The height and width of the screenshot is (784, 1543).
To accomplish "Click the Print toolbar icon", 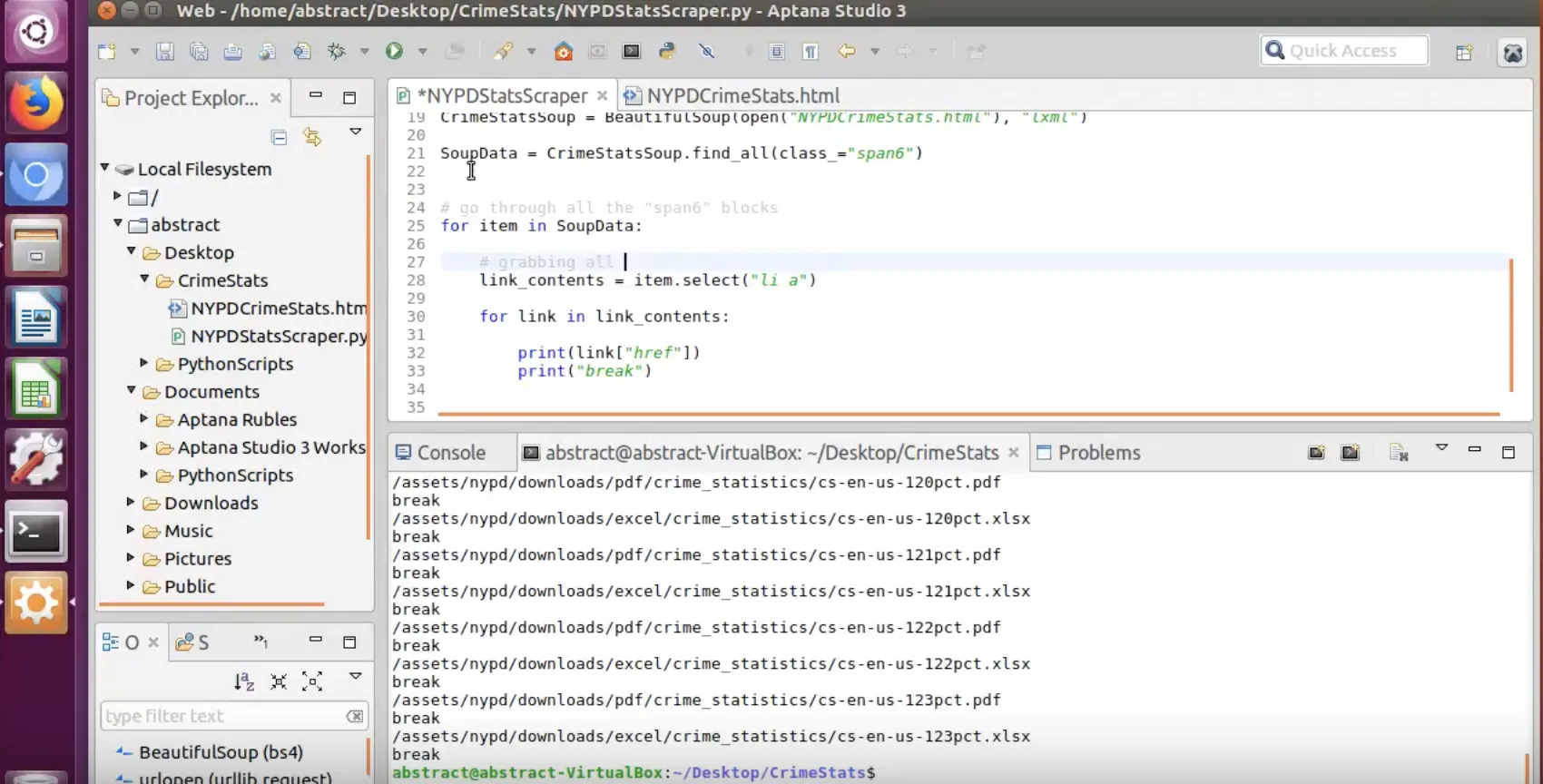I will tap(232, 52).
